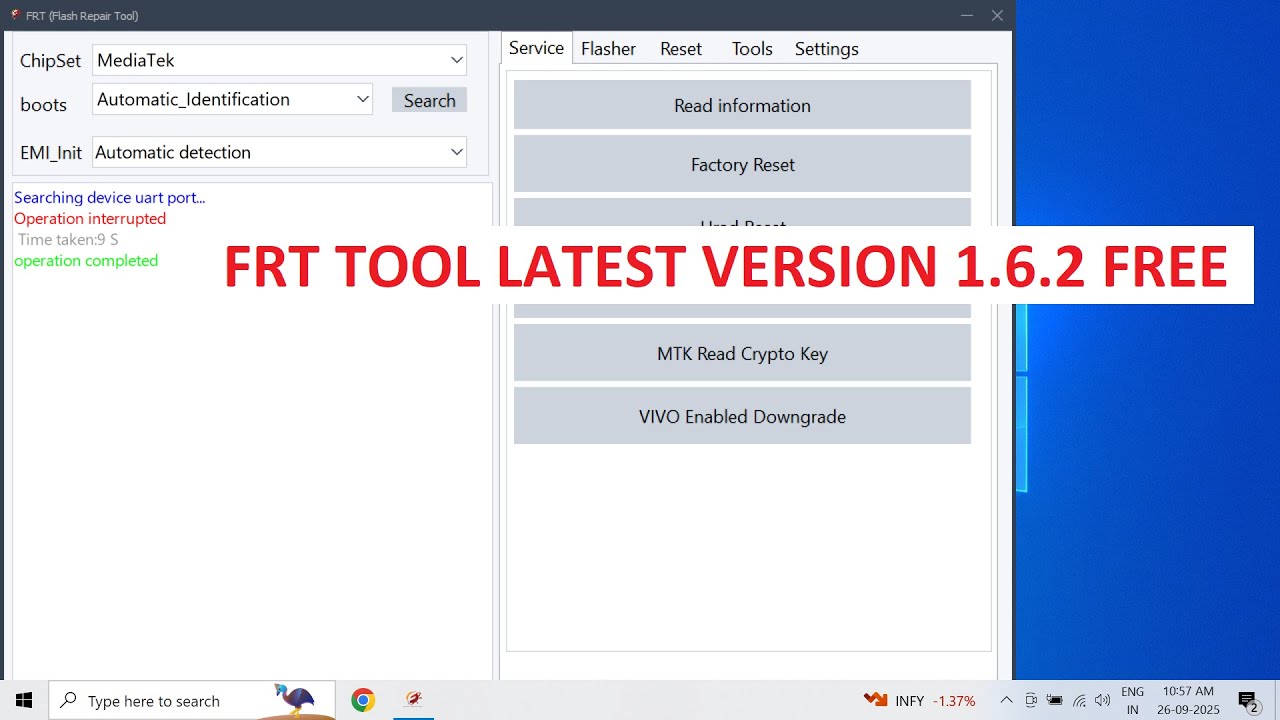Viewport: 1280px width, 720px height.
Task: Select the 'Operation interrupted' log line
Action: [x=90, y=218]
